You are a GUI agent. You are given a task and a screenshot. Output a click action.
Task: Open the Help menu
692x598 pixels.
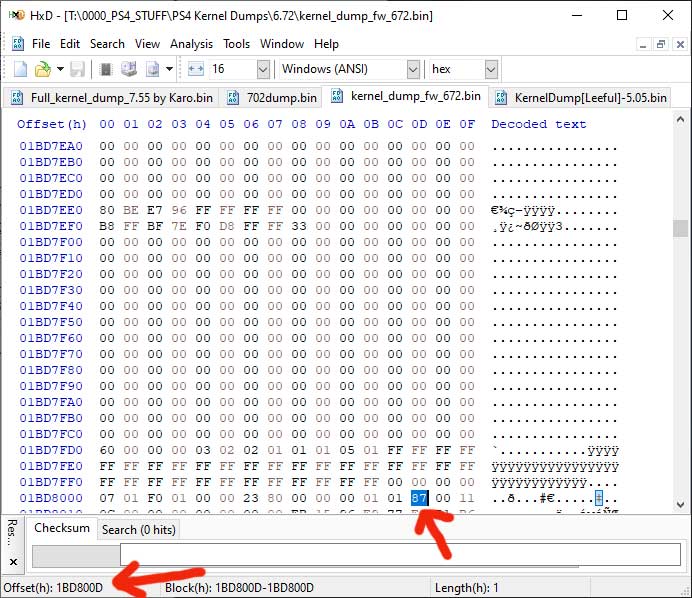pos(327,44)
